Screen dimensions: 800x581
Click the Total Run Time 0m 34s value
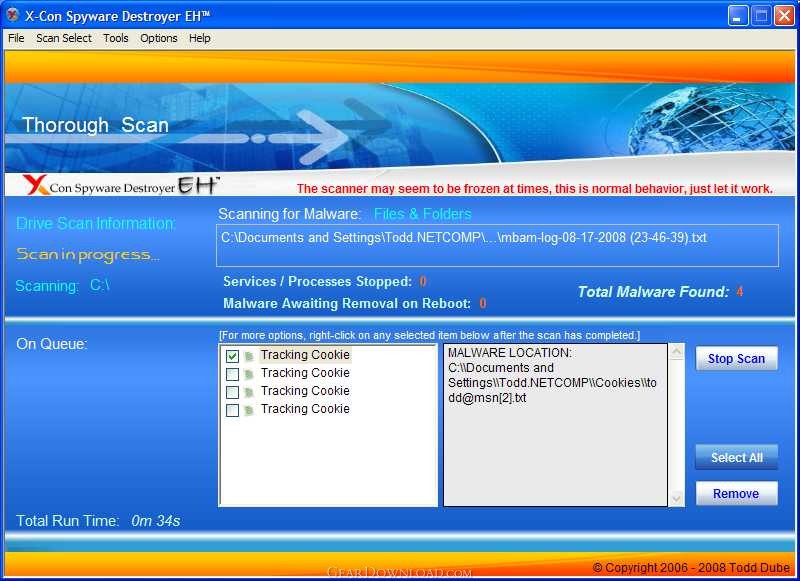(x=156, y=521)
